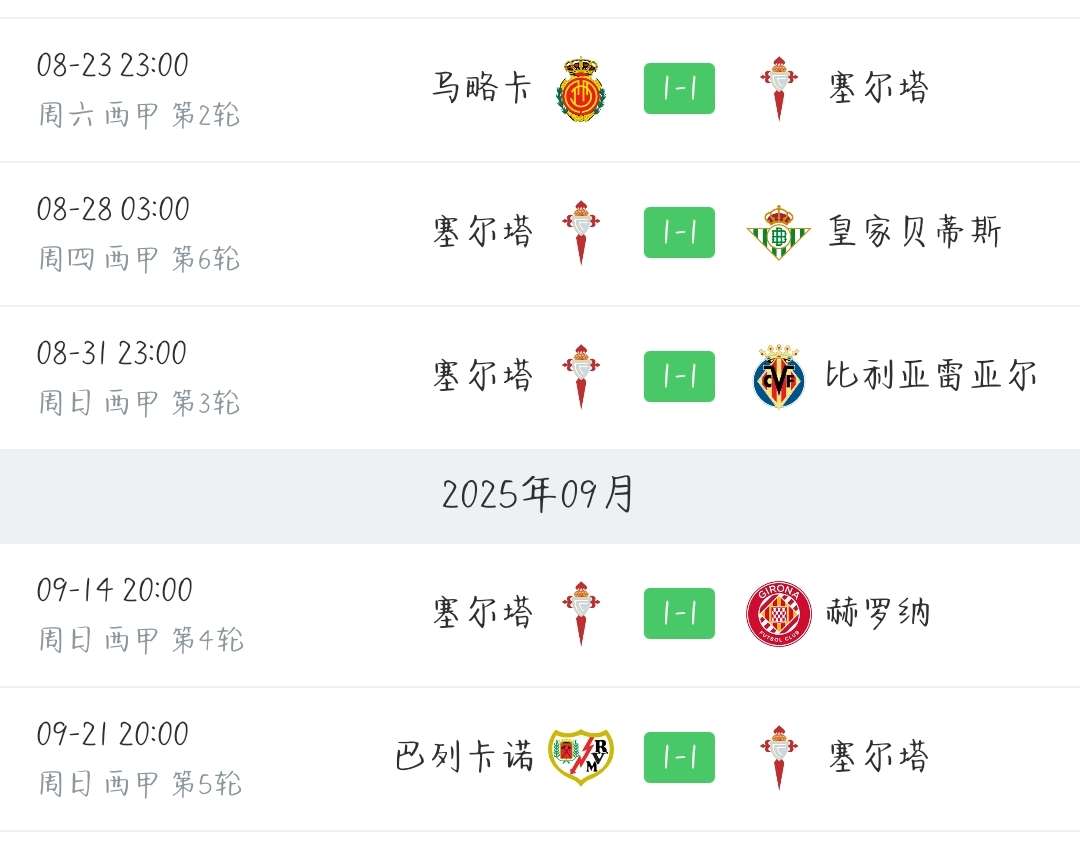The image size is (1080, 846).
Task: Click the Girona club crest icon
Action: pos(778,613)
